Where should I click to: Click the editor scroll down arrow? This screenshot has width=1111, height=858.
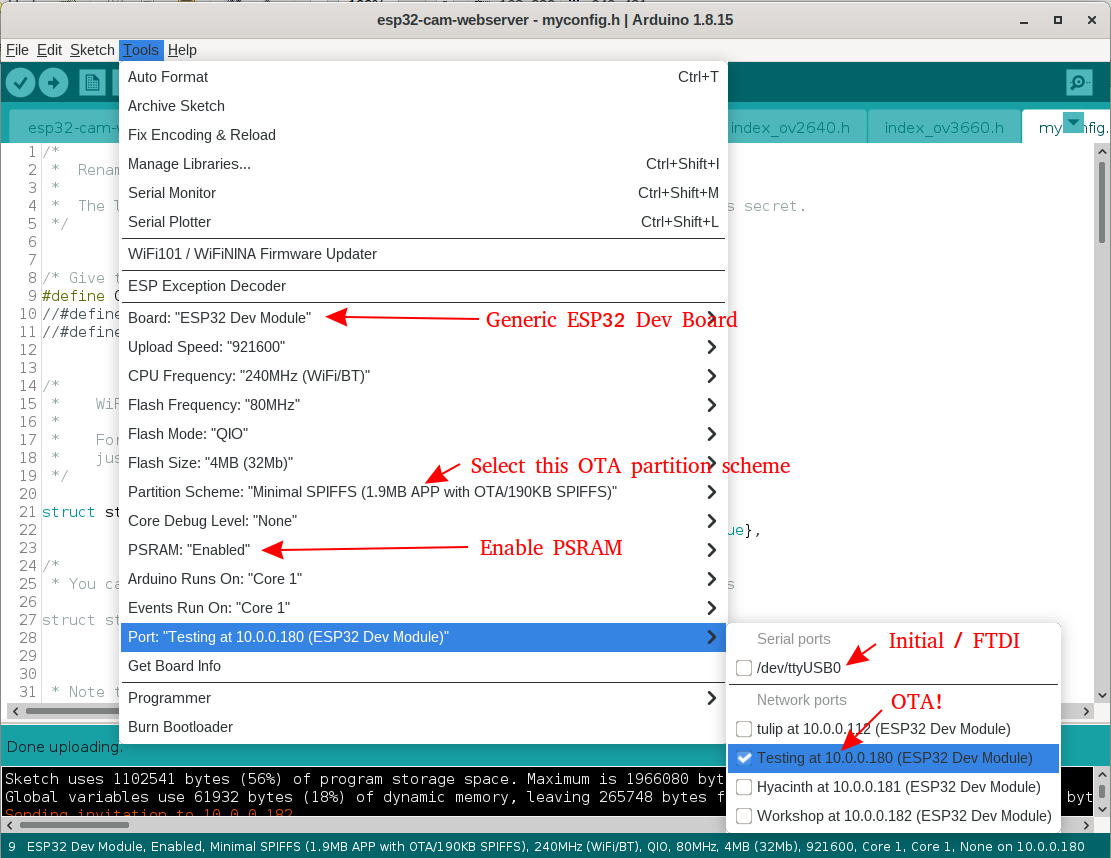(x=1102, y=696)
